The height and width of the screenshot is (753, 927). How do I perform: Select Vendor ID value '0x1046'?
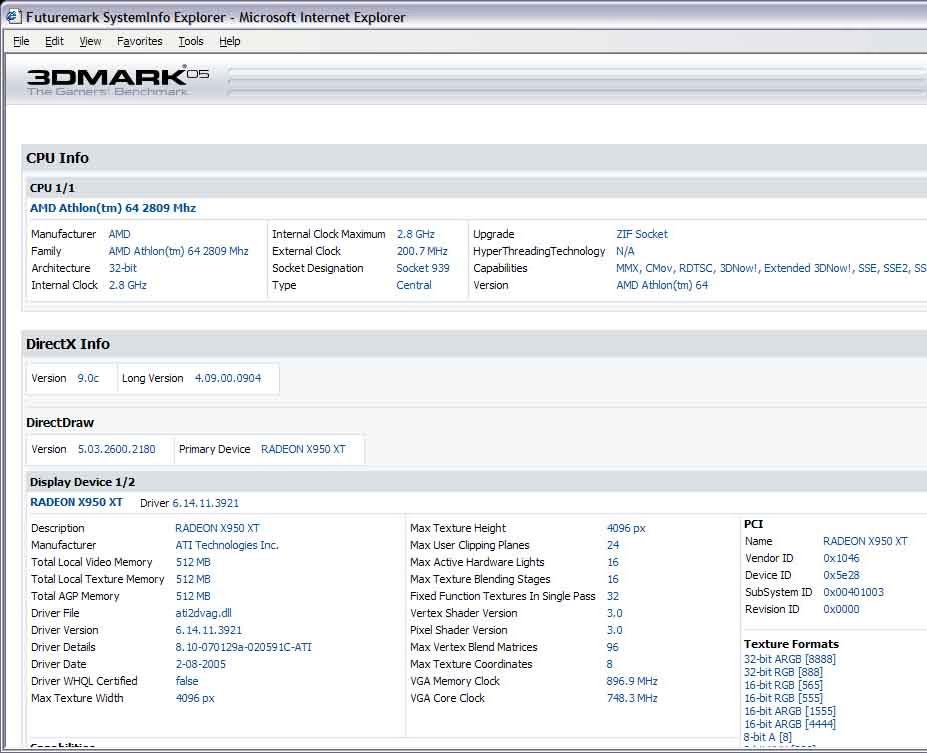pyautogui.click(x=841, y=558)
